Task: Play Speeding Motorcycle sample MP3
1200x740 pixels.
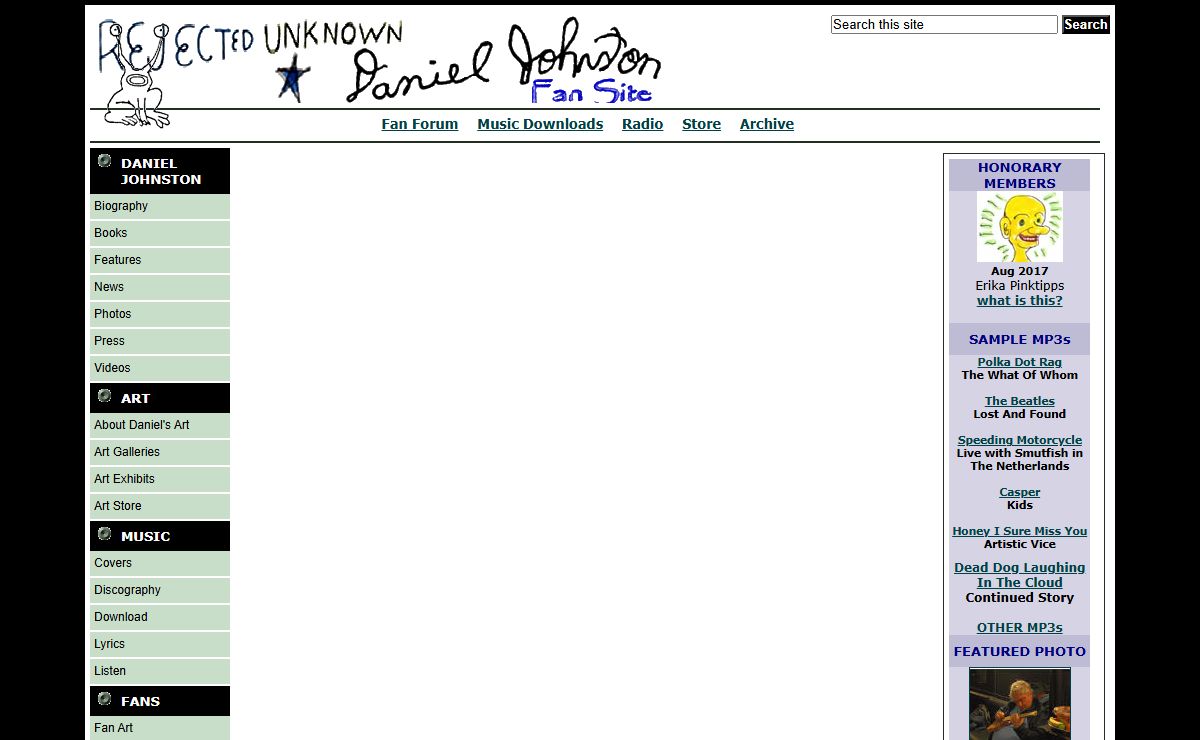Action: (1020, 440)
